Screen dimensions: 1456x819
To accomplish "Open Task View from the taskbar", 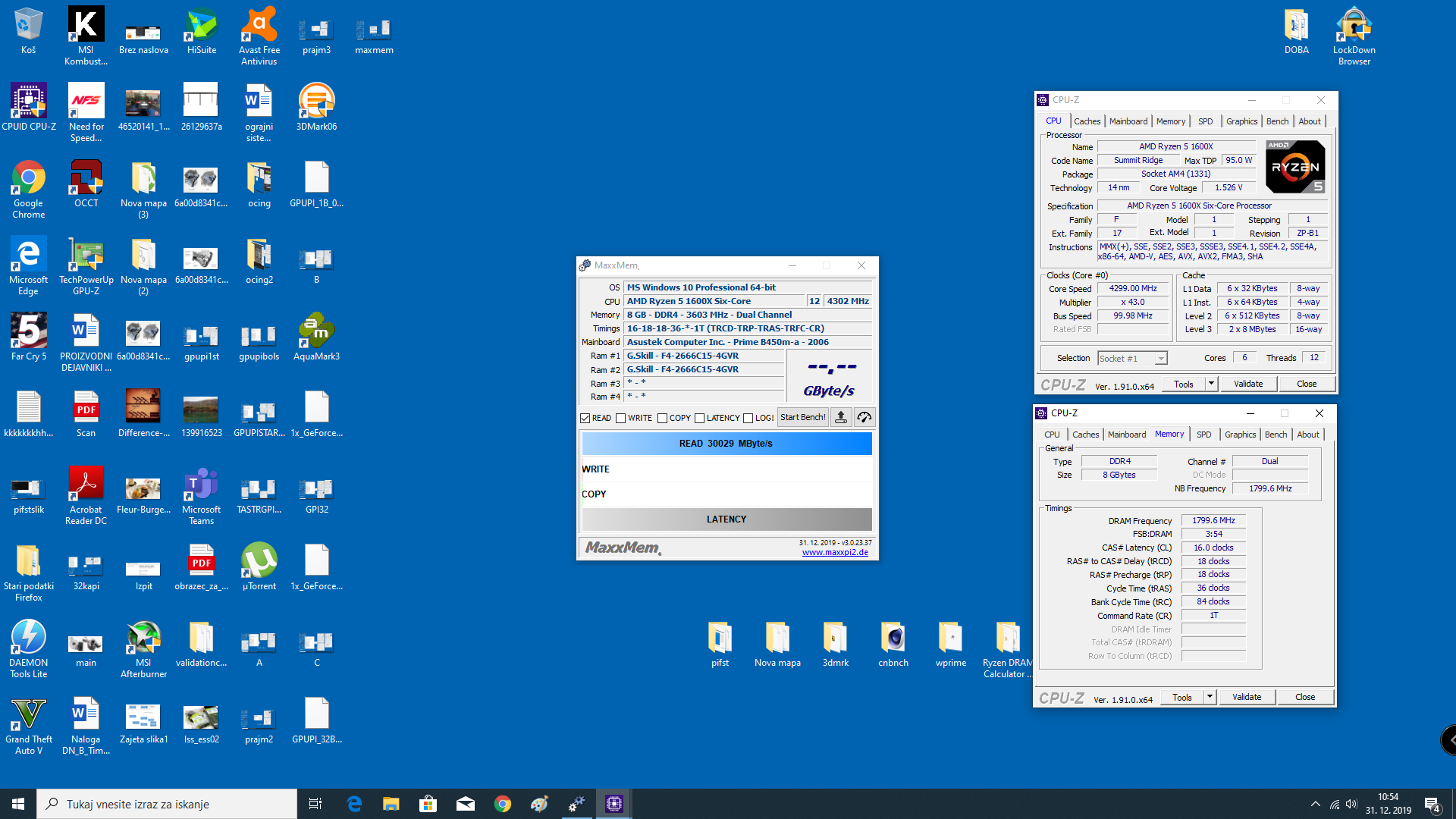I will [x=315, y=804].
